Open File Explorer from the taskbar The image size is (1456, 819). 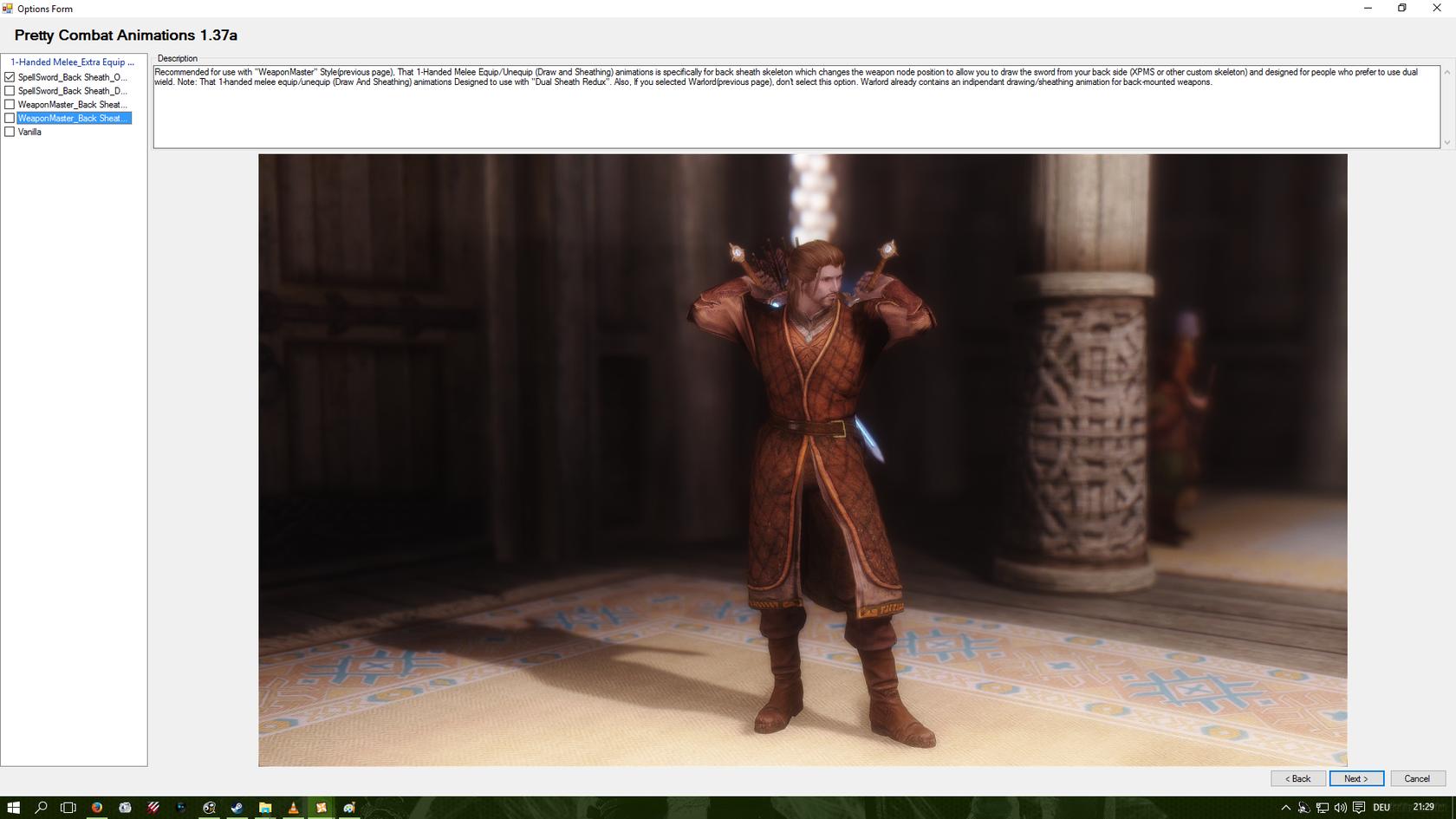pos(265,808)
